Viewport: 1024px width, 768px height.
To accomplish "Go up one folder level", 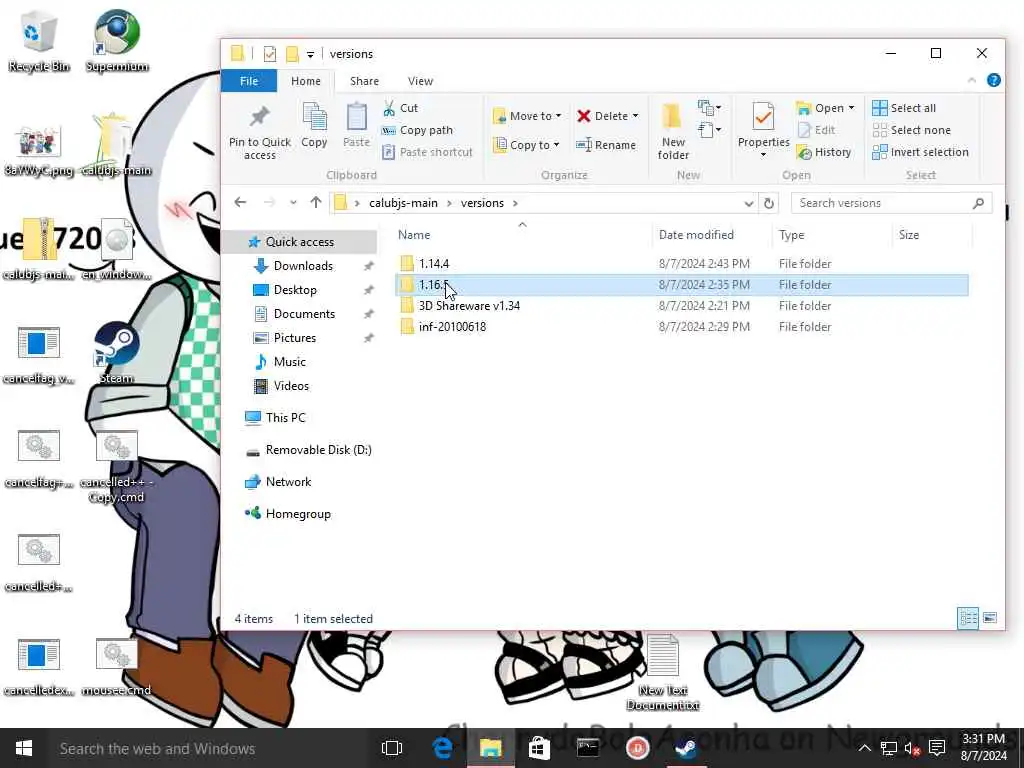I will click(x=316, y=202).
